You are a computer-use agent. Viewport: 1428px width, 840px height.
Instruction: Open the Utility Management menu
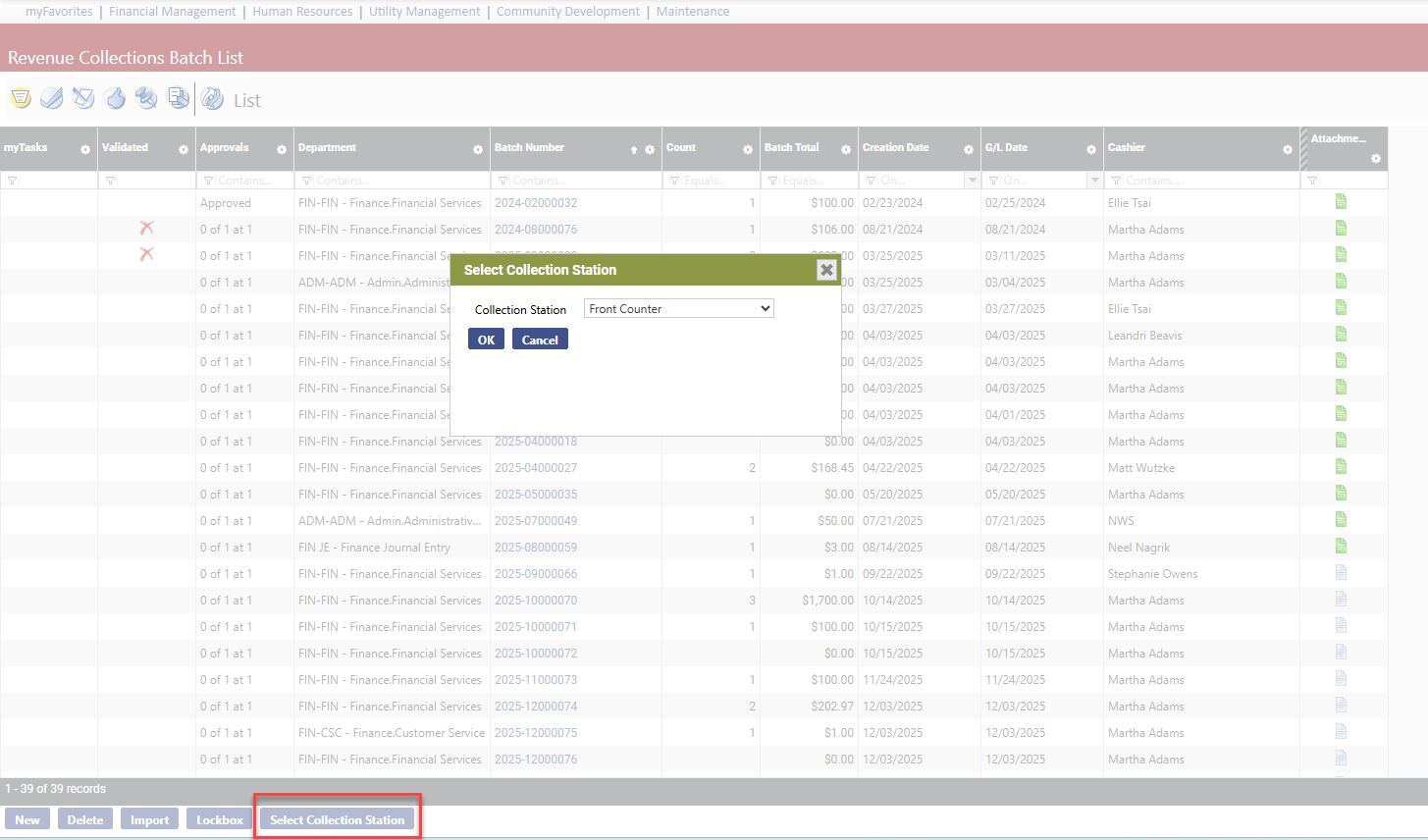coord(424,12)
